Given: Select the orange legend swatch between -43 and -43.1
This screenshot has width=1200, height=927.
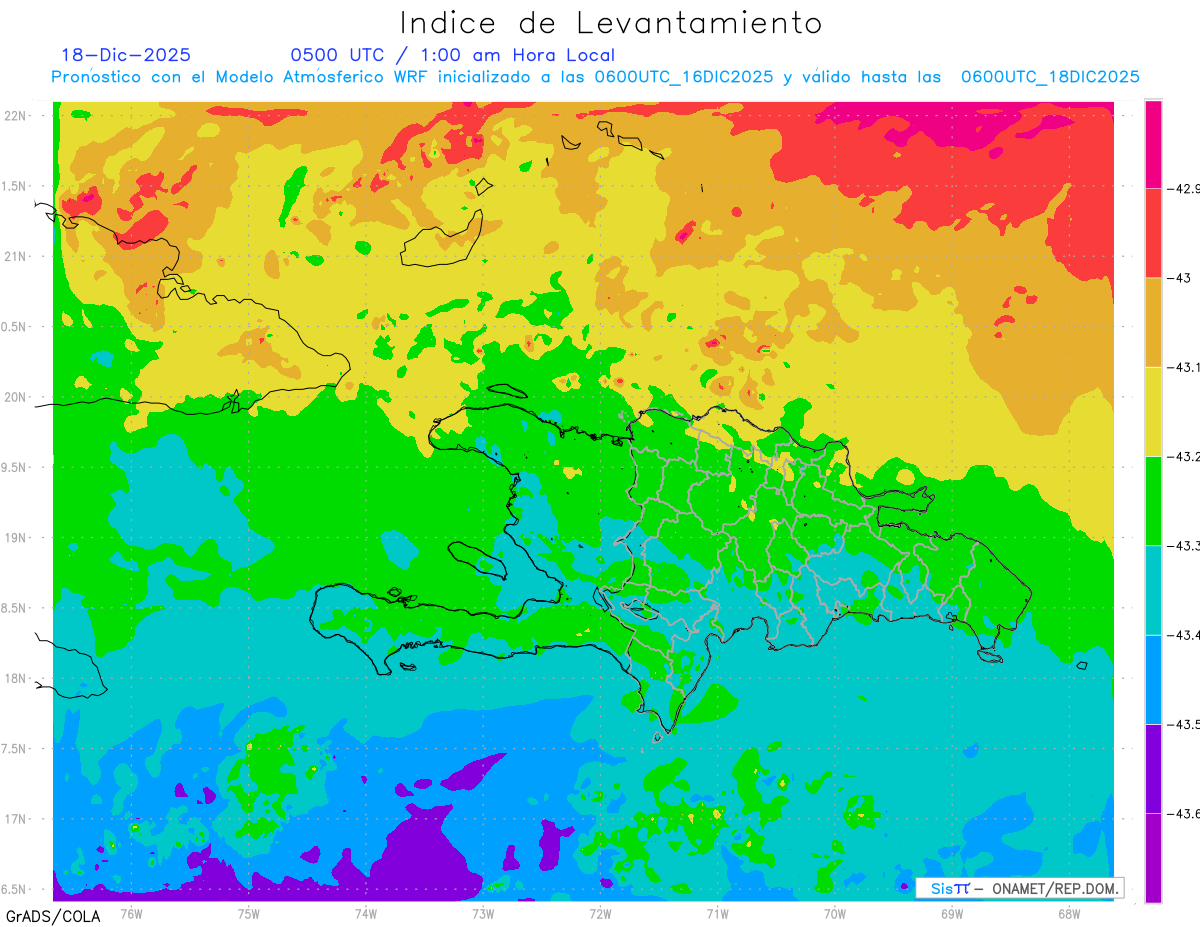Looking at the screenshot, I should tap(1153, 322).
